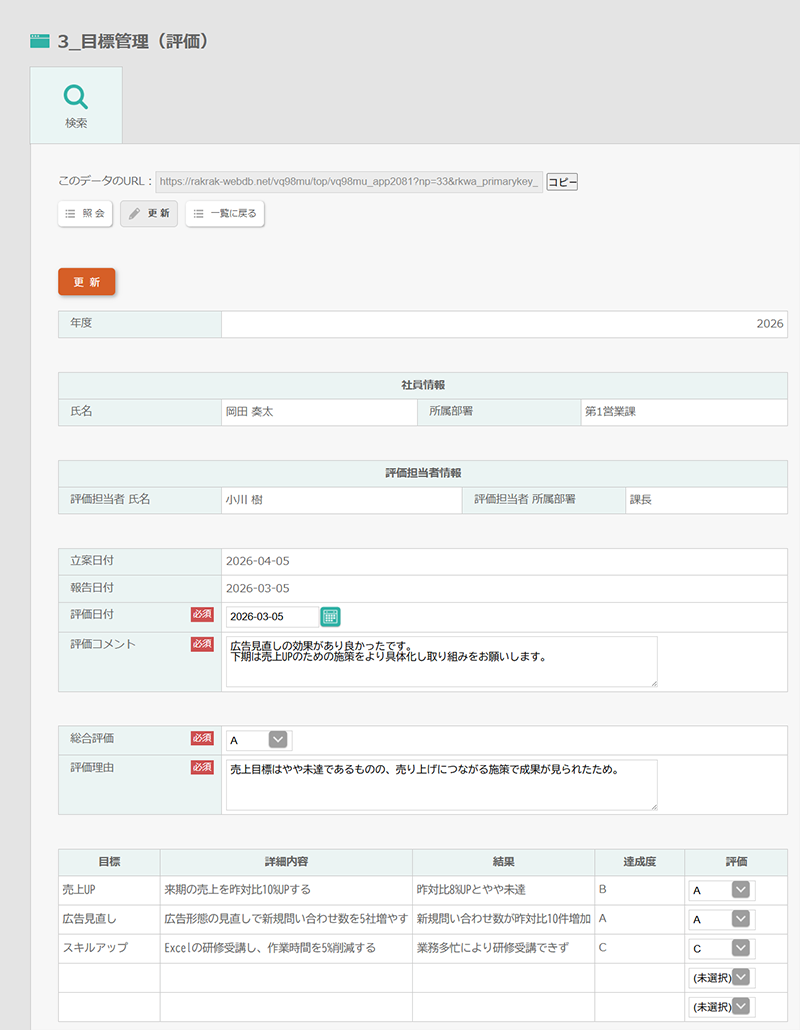Viewport: 800px width, 1030px height.
Task: Click the 3_目標管理（評価） page title
Action: click(133, 42)
